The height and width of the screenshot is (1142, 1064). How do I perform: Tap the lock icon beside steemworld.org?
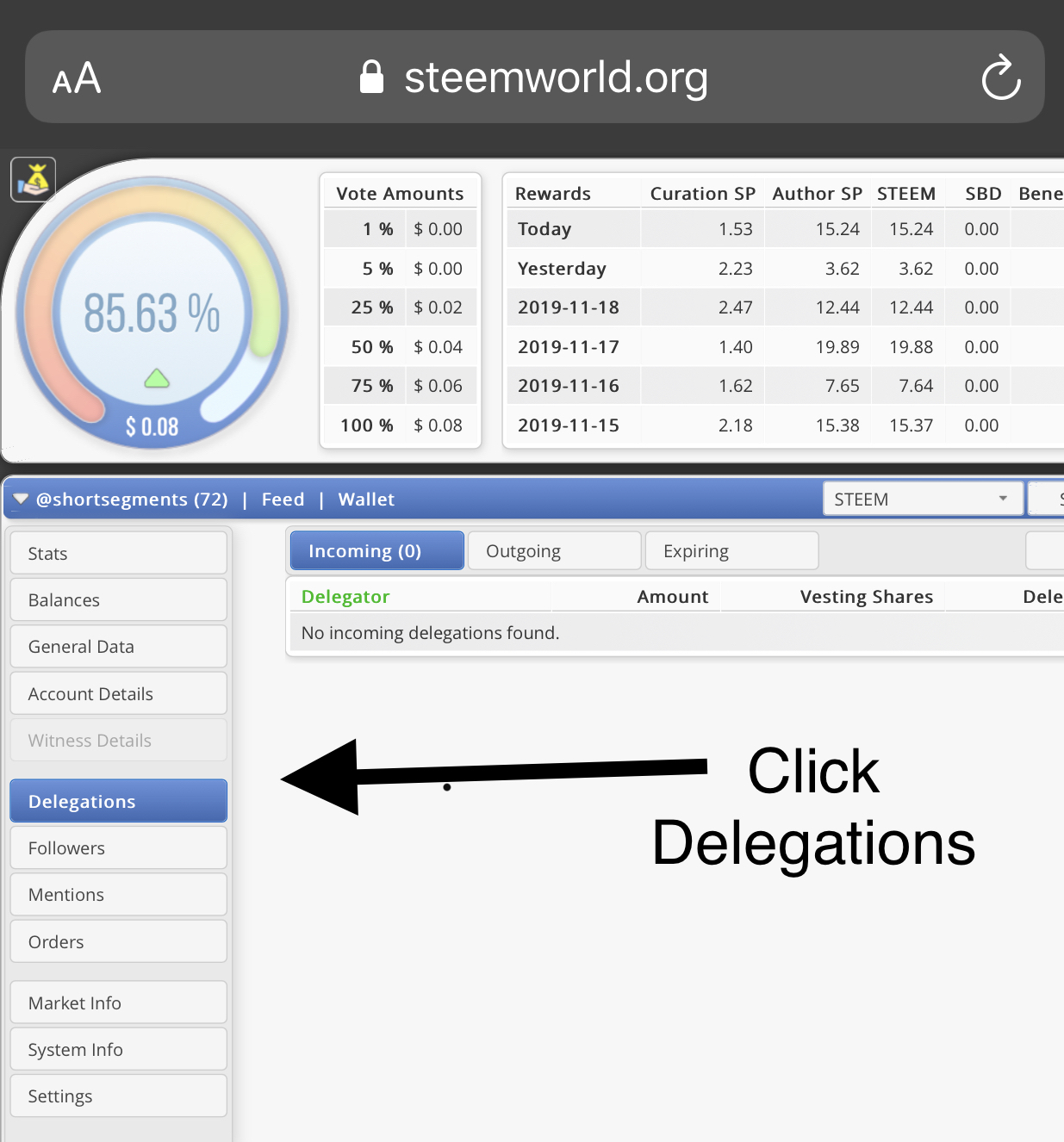[x=371, y=77]
